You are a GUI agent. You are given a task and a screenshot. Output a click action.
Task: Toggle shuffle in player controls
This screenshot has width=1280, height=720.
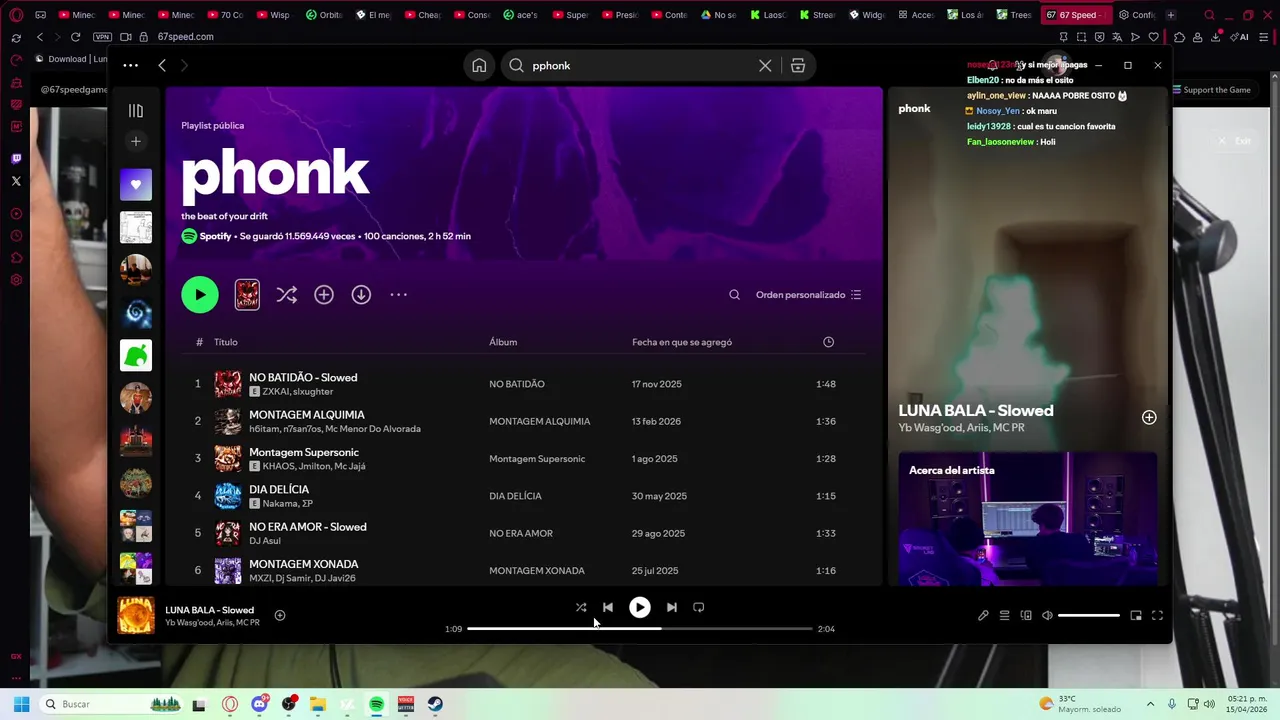click(581, 607)
